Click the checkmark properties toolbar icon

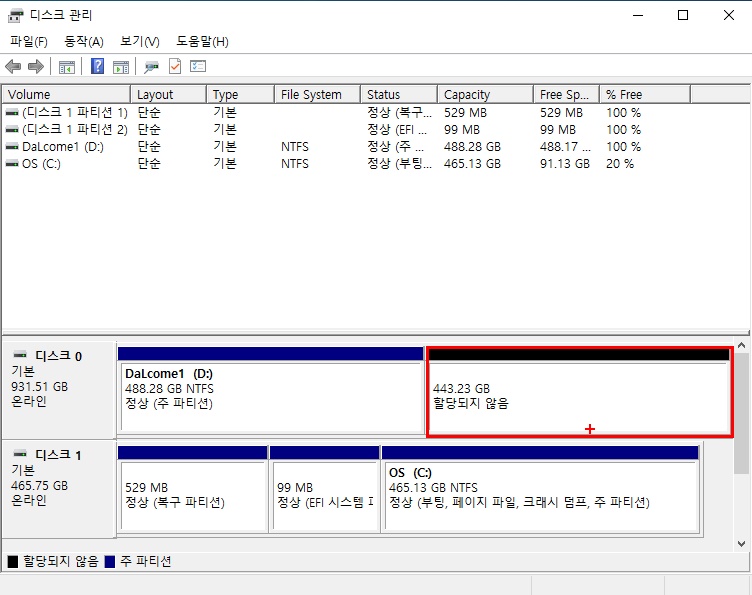(175, 66)
